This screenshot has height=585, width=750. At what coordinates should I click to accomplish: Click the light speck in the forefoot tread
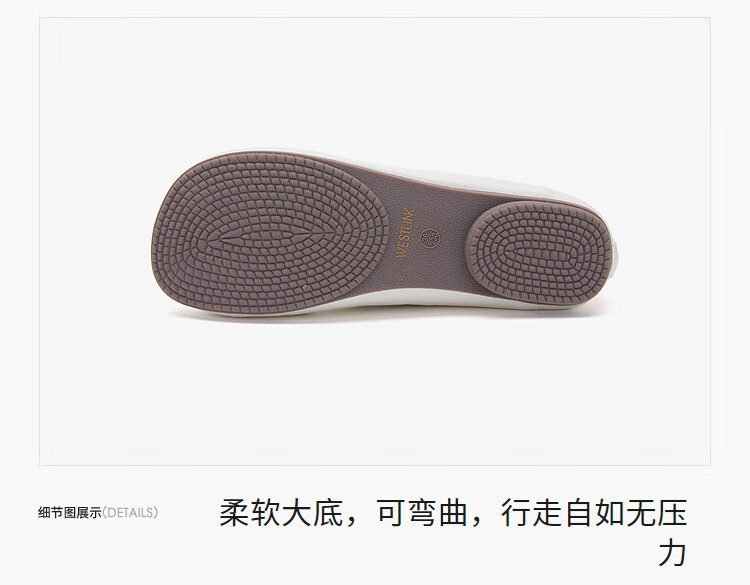point(303,288)
